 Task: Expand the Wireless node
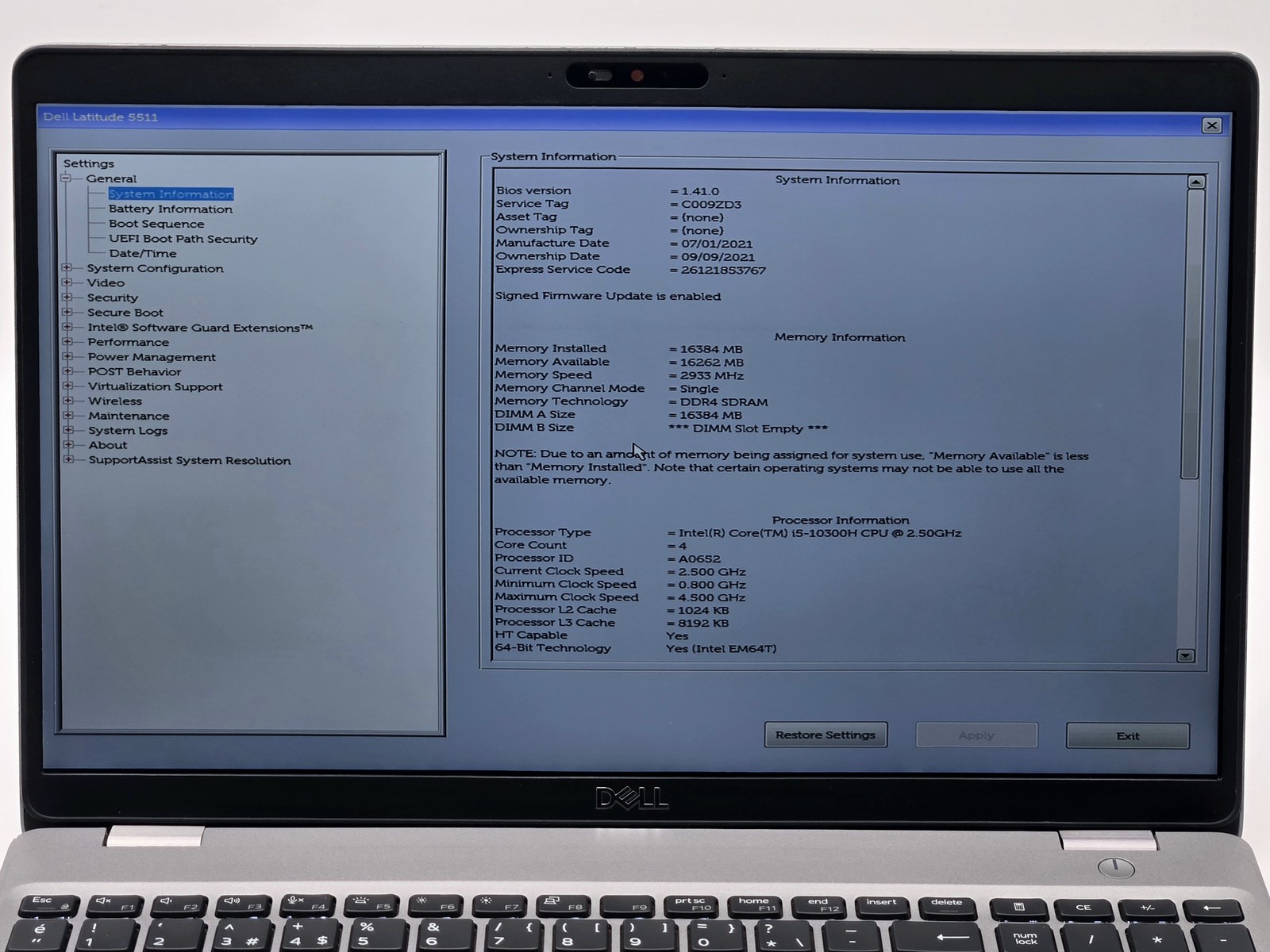point(68,401)
